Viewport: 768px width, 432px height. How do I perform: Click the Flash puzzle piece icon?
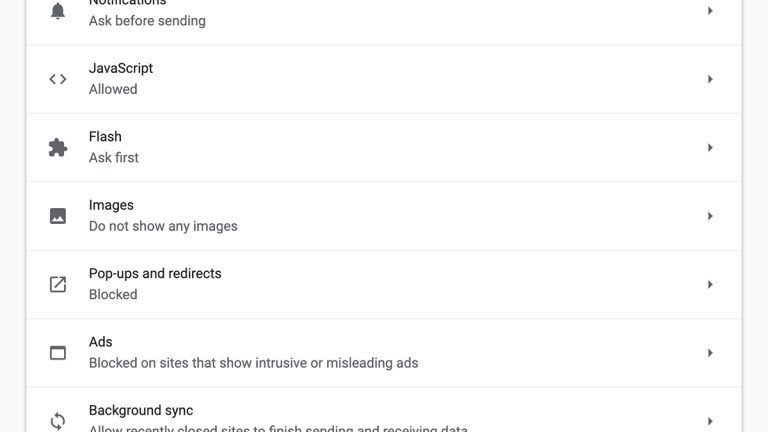[58, 148]
